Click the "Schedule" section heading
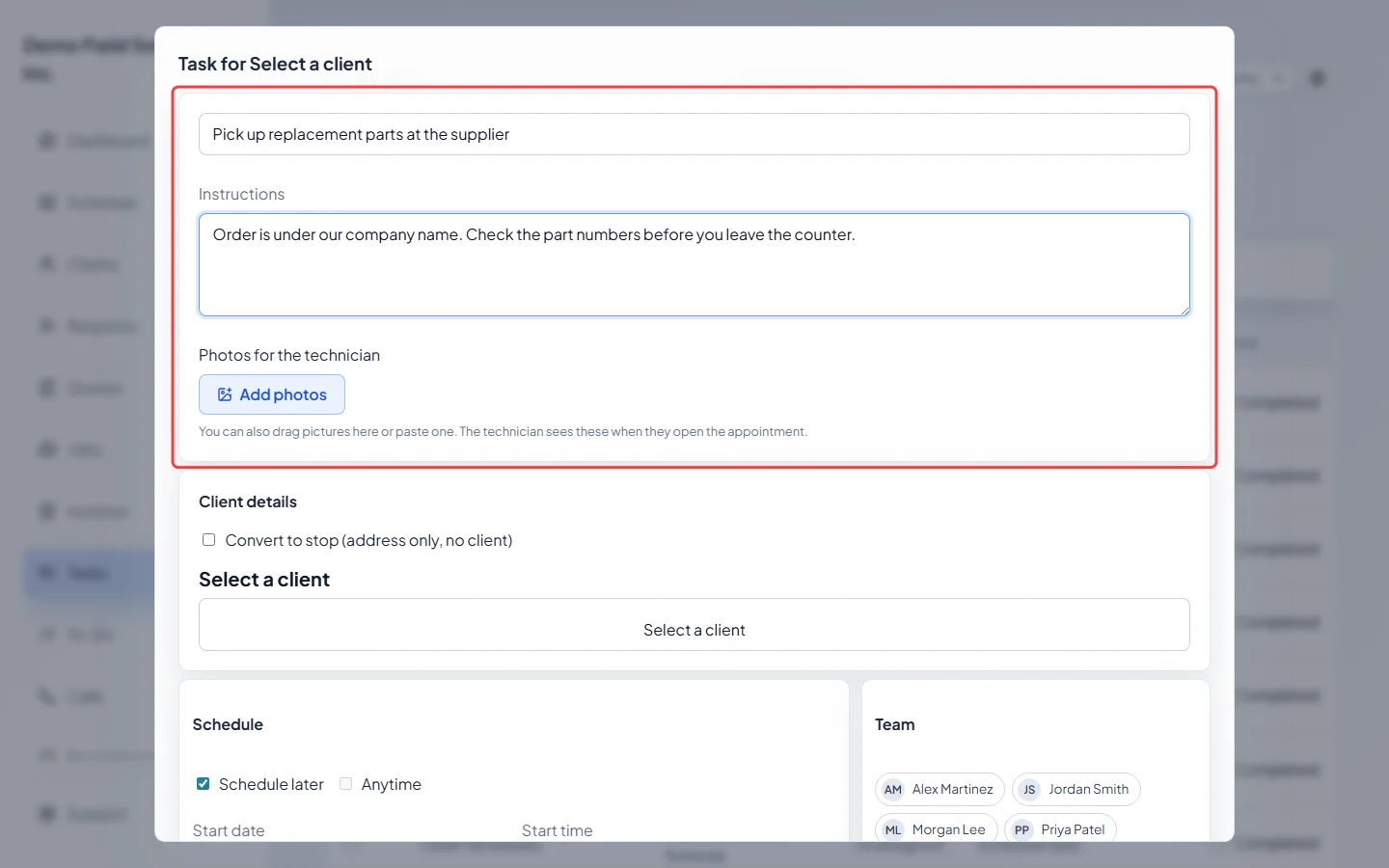The image size is (1389, 868). pos(228,724)
